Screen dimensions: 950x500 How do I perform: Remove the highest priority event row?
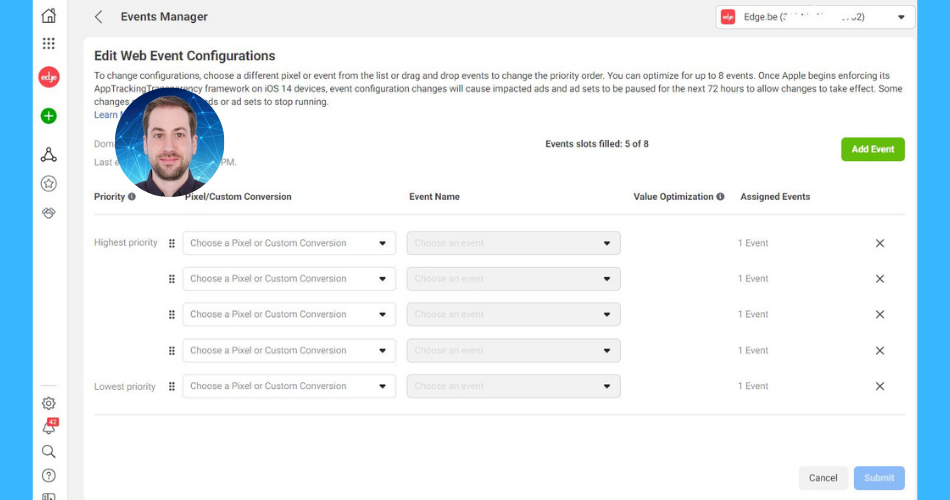[x=880, y=243]
